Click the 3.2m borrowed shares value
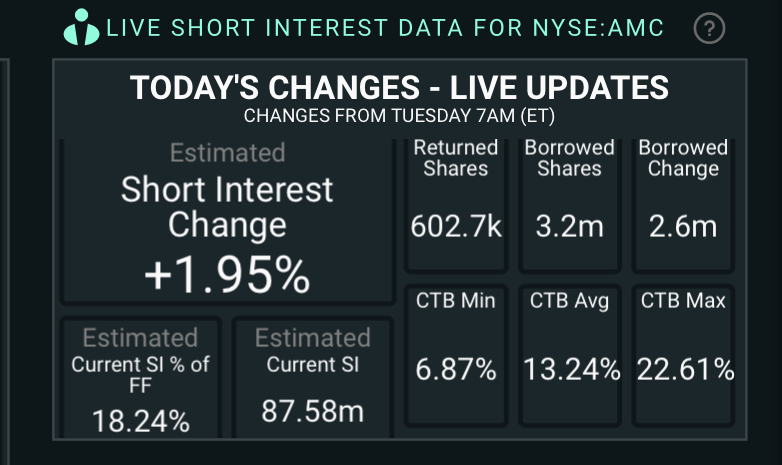Viewport: 782px width, 465px height. 569,227
